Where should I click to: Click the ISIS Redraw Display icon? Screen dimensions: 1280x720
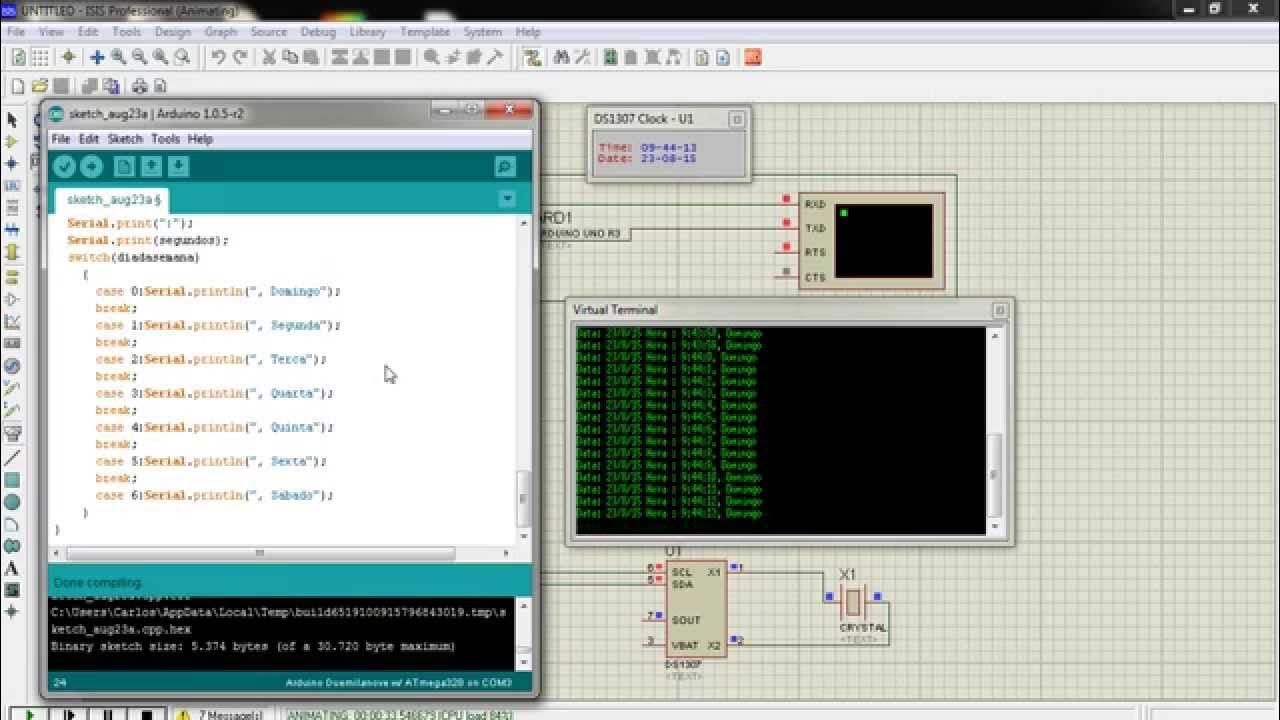[18, 58]
